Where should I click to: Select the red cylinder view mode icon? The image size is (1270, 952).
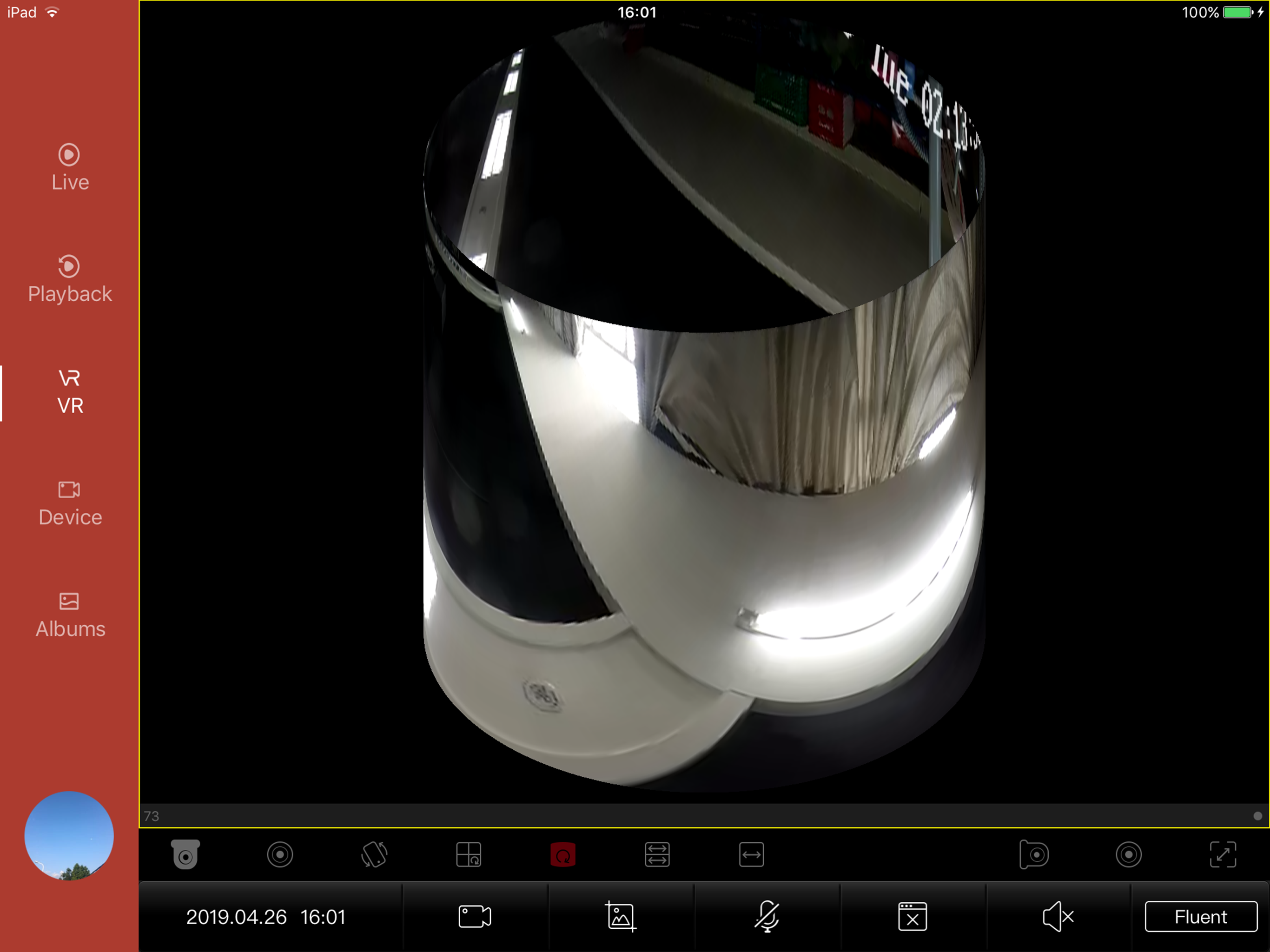(562, 854)
